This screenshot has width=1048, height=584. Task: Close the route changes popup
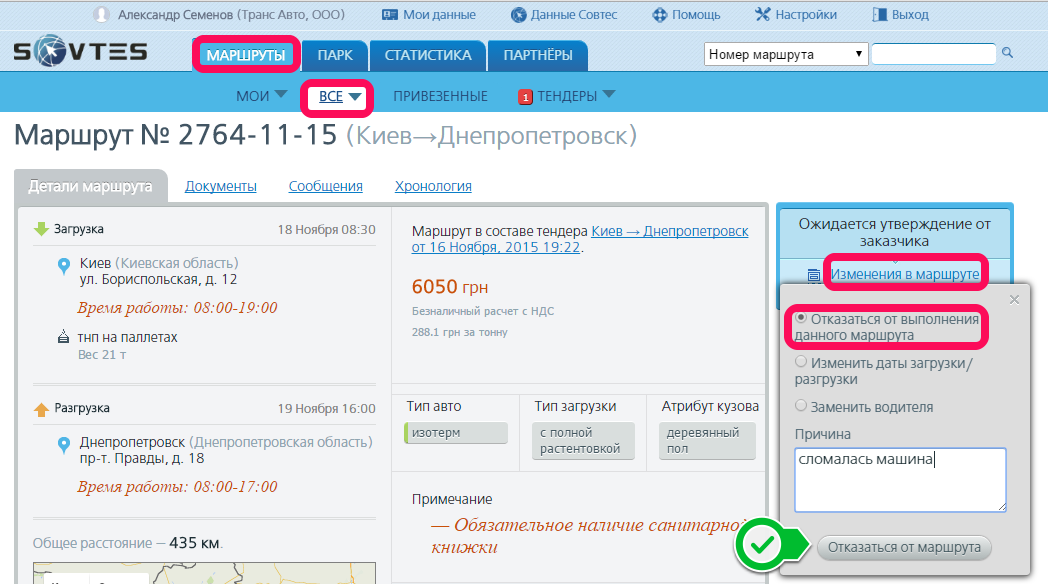pyautogui.click(x=1014, y=299)
